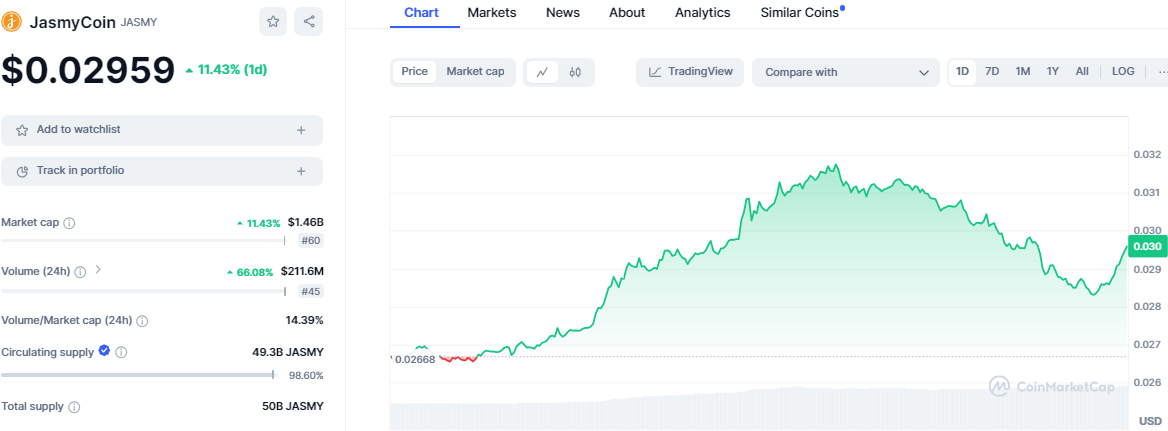The image size is (1168, 431).
Task: Show Volume/Market cap (24h) info icon
Action: click(142, 321)
